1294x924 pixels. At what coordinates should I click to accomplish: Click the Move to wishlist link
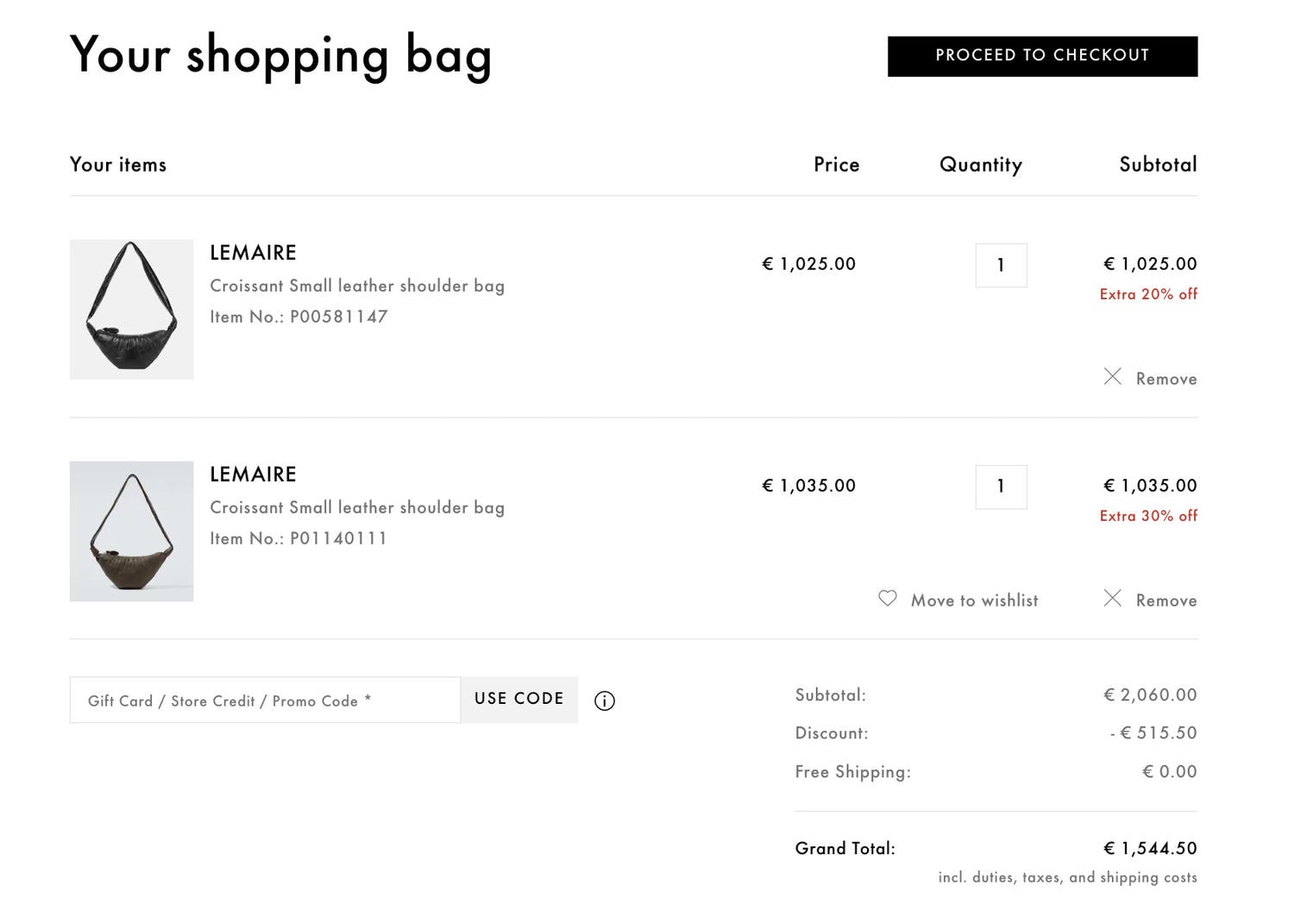click(974, 600)
